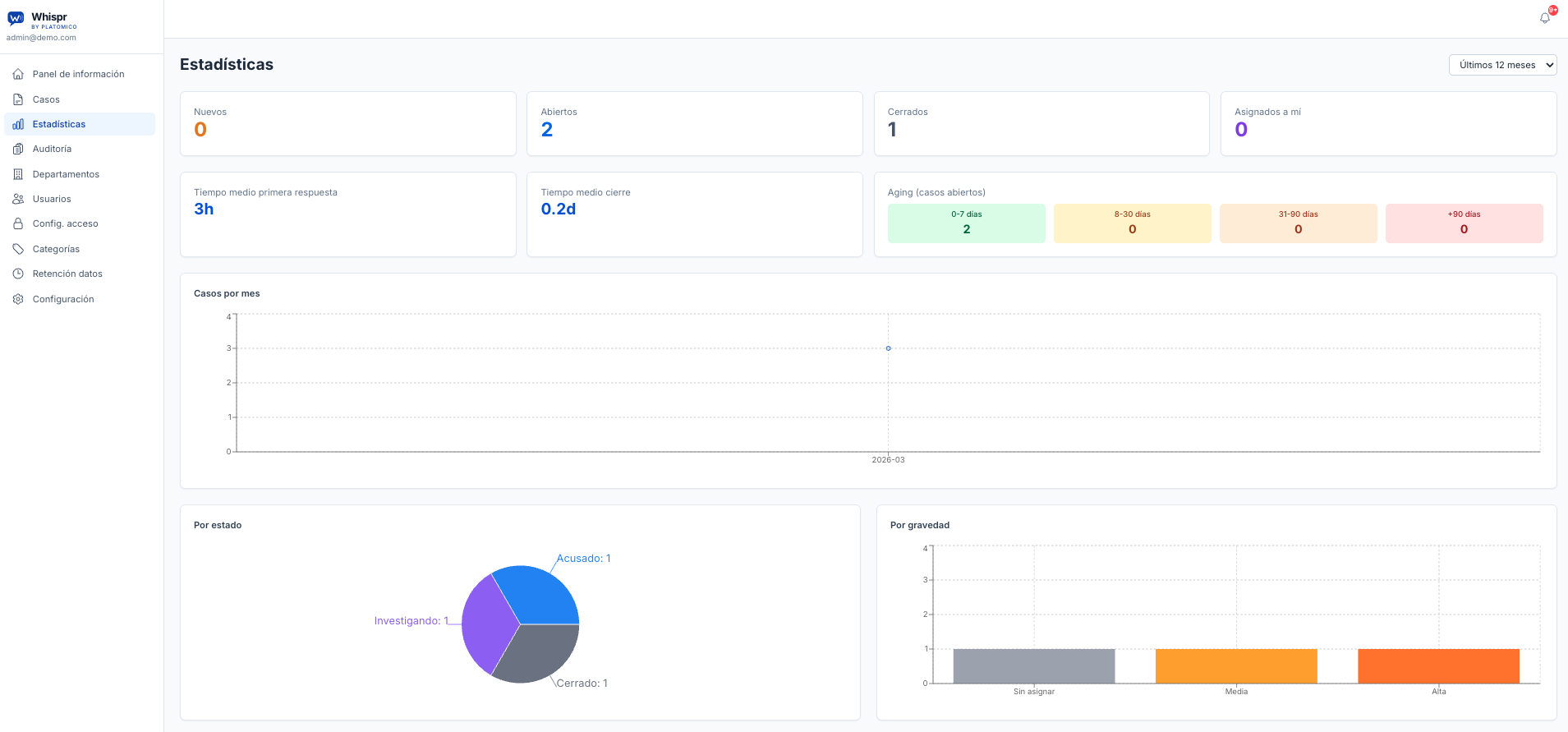Viewport: 1568px width, 732px height.
Task: Click the orange Media severity bar
Action: pyautogui.click(x=1236, y=666)
